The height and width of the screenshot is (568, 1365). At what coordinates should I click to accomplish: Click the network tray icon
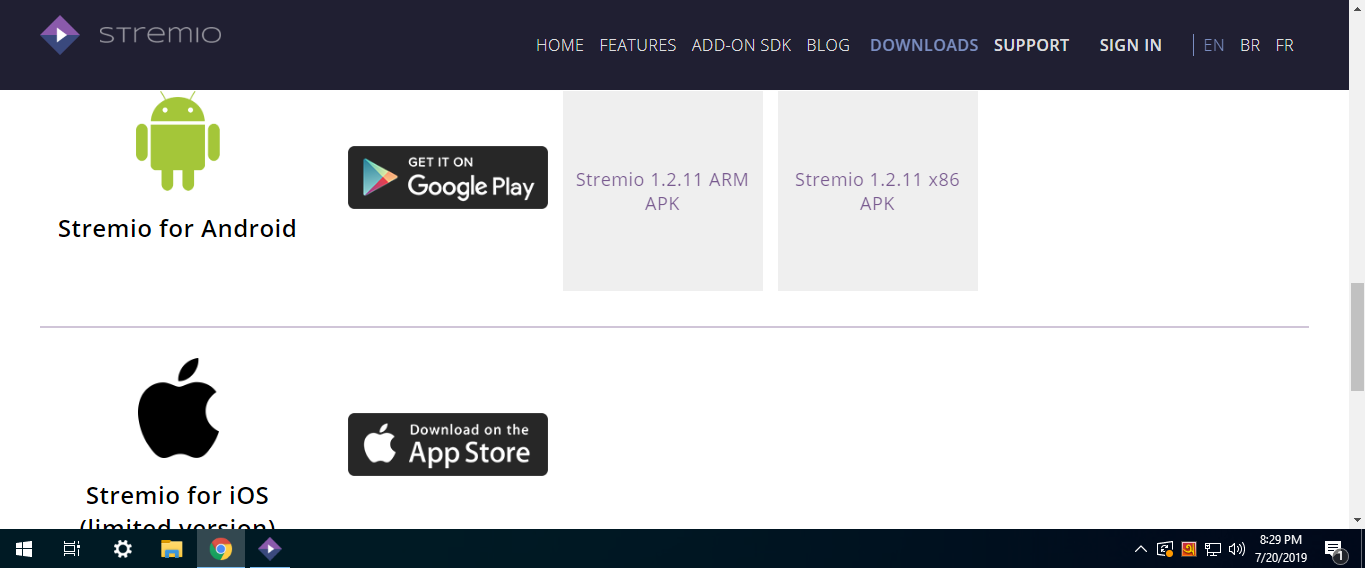point(1213,549)
